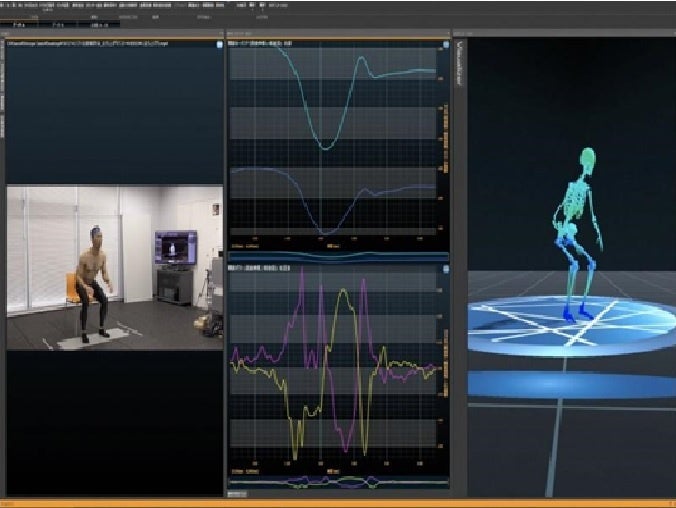Viewport: 676px width, 508px height.
Task: Open the vertical tab on the 3D viewer's left edge
Action: pos(460,63)
